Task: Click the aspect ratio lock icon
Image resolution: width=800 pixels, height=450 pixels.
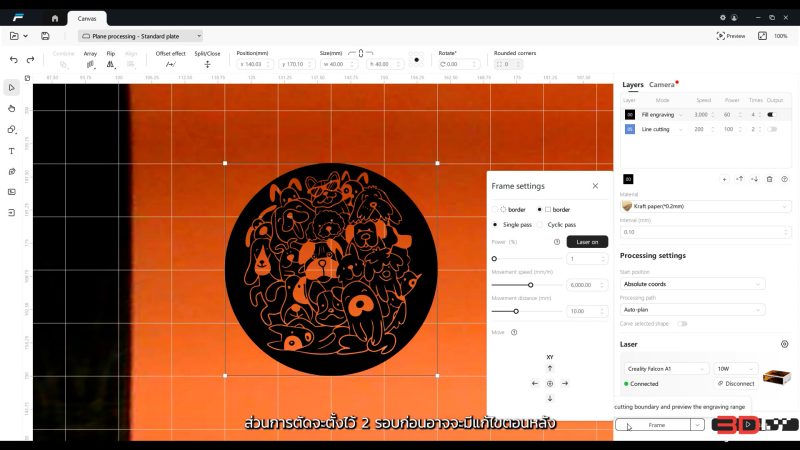Action: click(x=361, y=53)
